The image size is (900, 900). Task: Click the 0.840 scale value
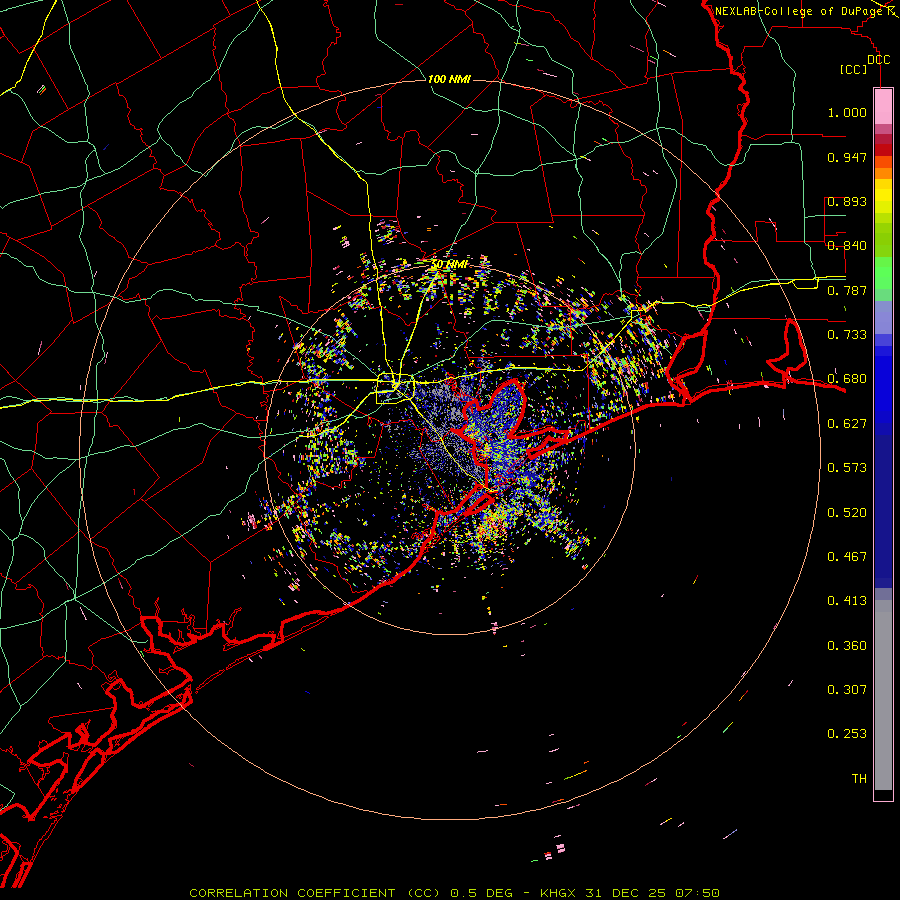tap(847, 246)
